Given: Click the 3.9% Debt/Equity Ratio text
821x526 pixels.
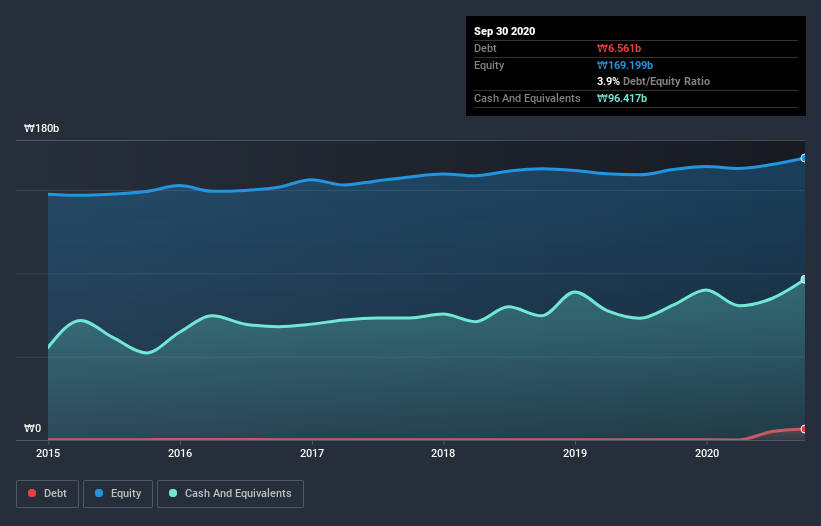Looking at the screenshot, I should pos(653,81).
